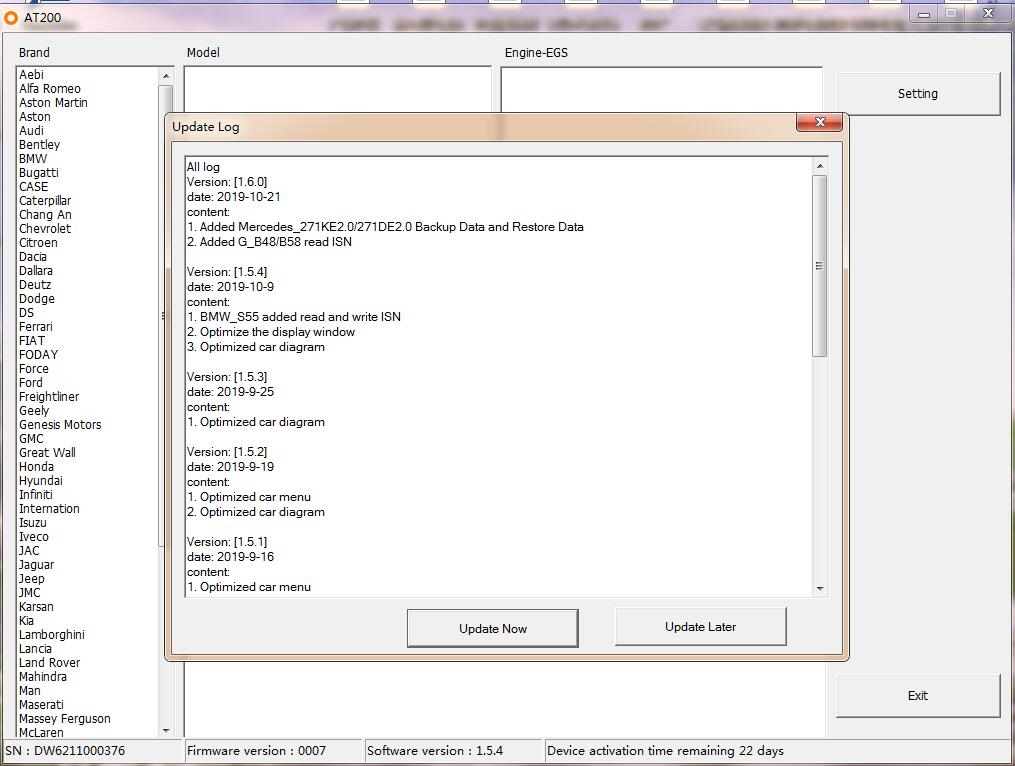Click inside the Model field
Viewport: 1015px width, 766px height.
tap(337, 88)
